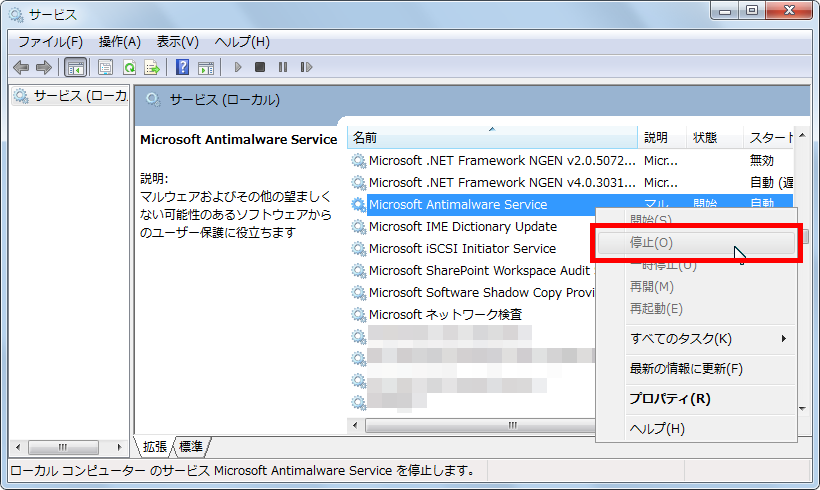The height and width of the screenshot is (490, 820).
Task: Click the Restart service toolbar icon
Action: pyautogui.click(x=306, y=67)
